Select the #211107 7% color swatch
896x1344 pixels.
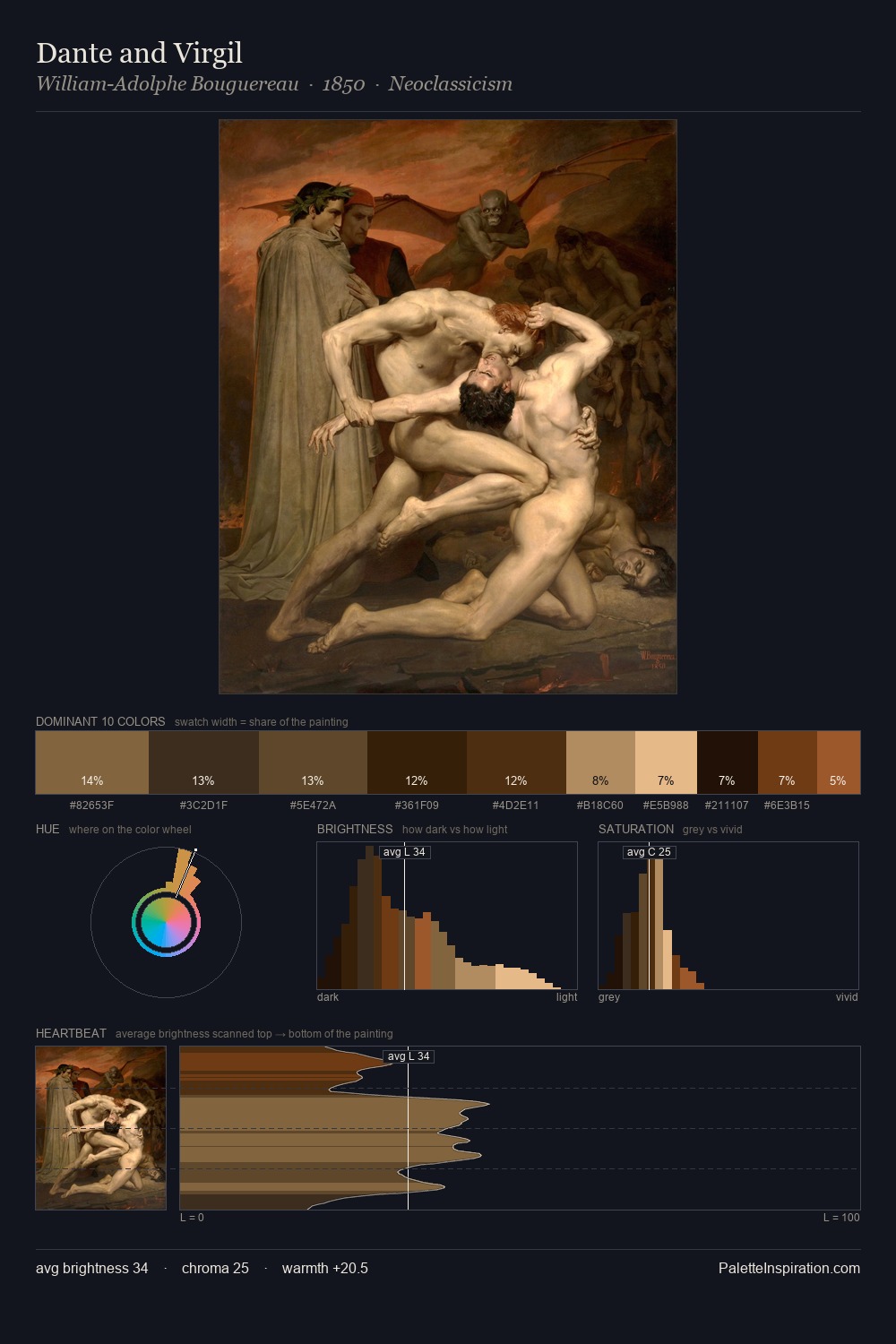728,762
